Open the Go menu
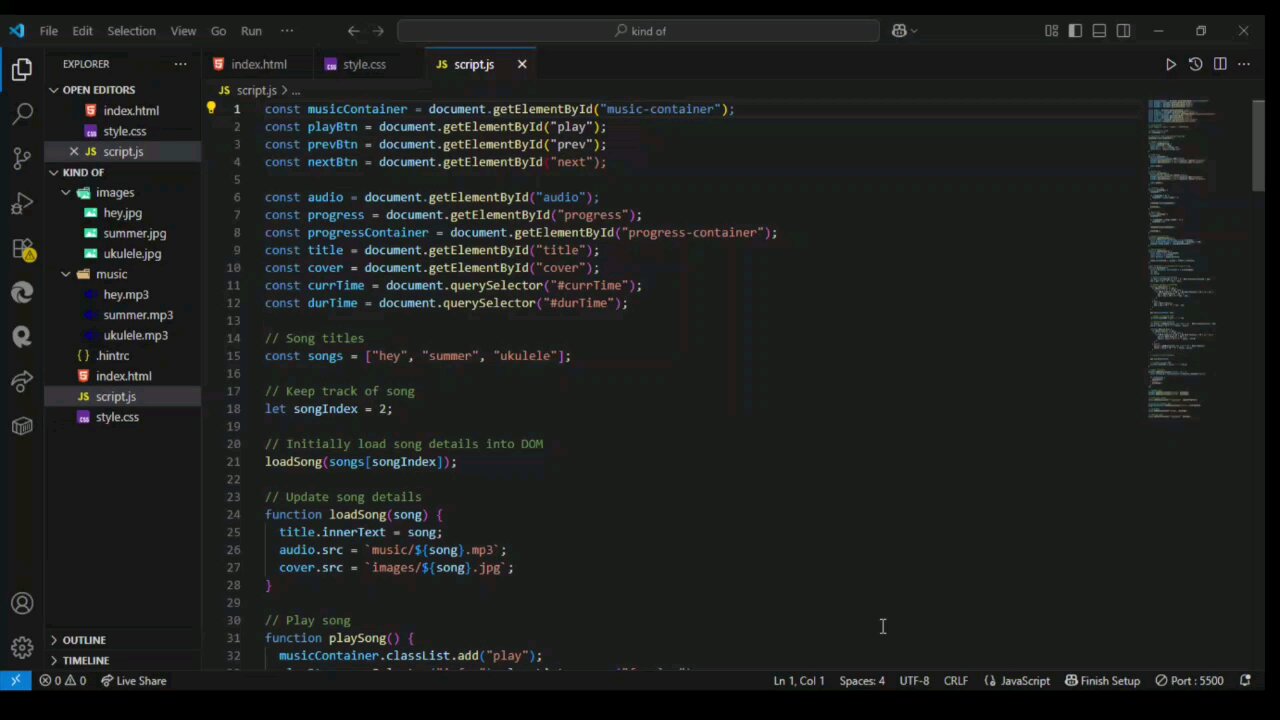The image size is (1280, 720). point(218,31)
